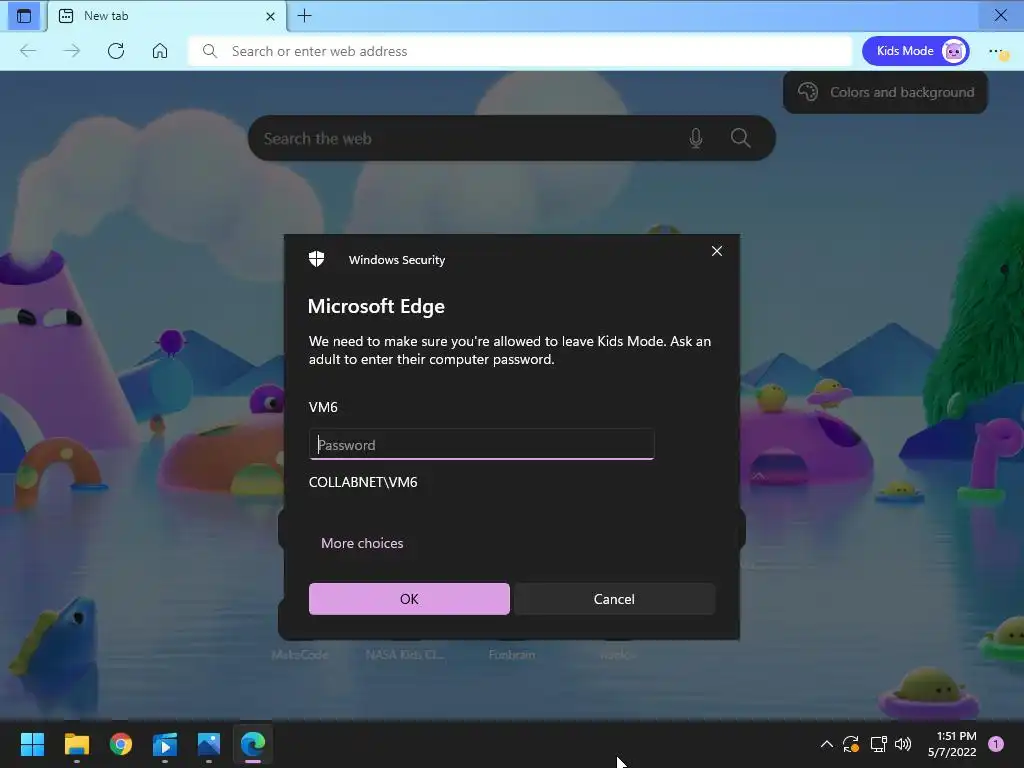Image resolution: width=1024 pixels, height=768 pixels.
Task: Open the MakeCode quick link
Action: (x=300, y=654)
